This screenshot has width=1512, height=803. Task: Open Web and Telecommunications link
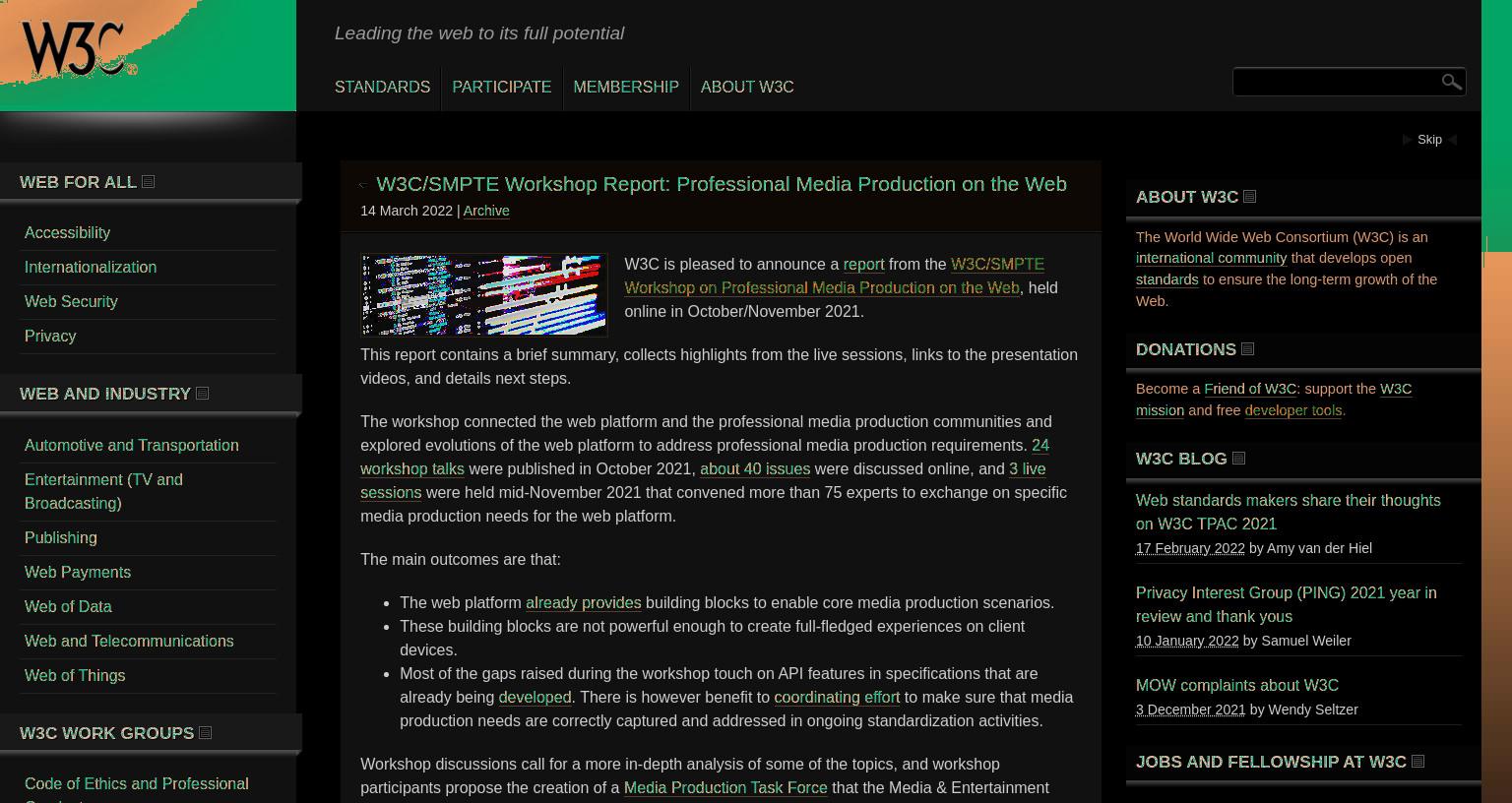point(129,641)
